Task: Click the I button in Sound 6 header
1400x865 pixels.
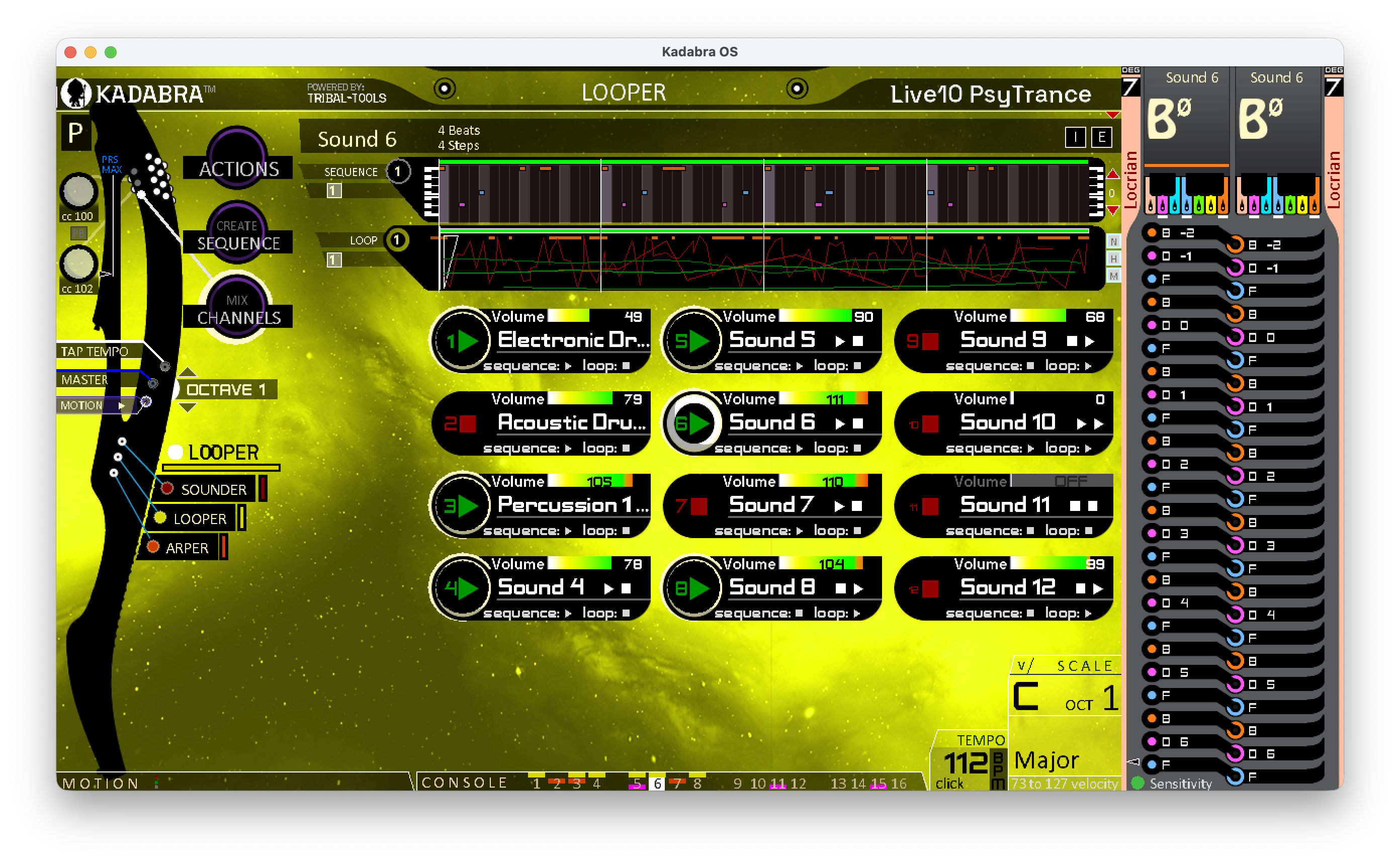Action: coord(1075,137)
